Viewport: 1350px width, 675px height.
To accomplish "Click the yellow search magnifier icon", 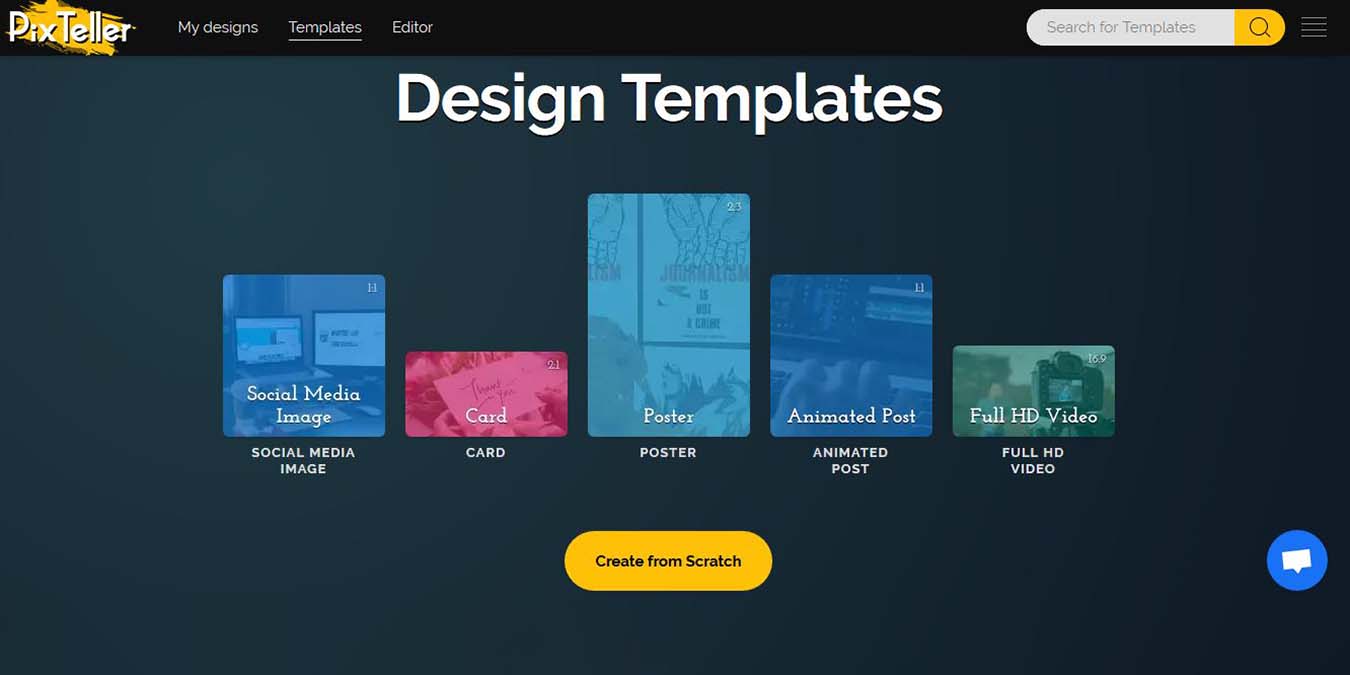I will pos(1259,27).
